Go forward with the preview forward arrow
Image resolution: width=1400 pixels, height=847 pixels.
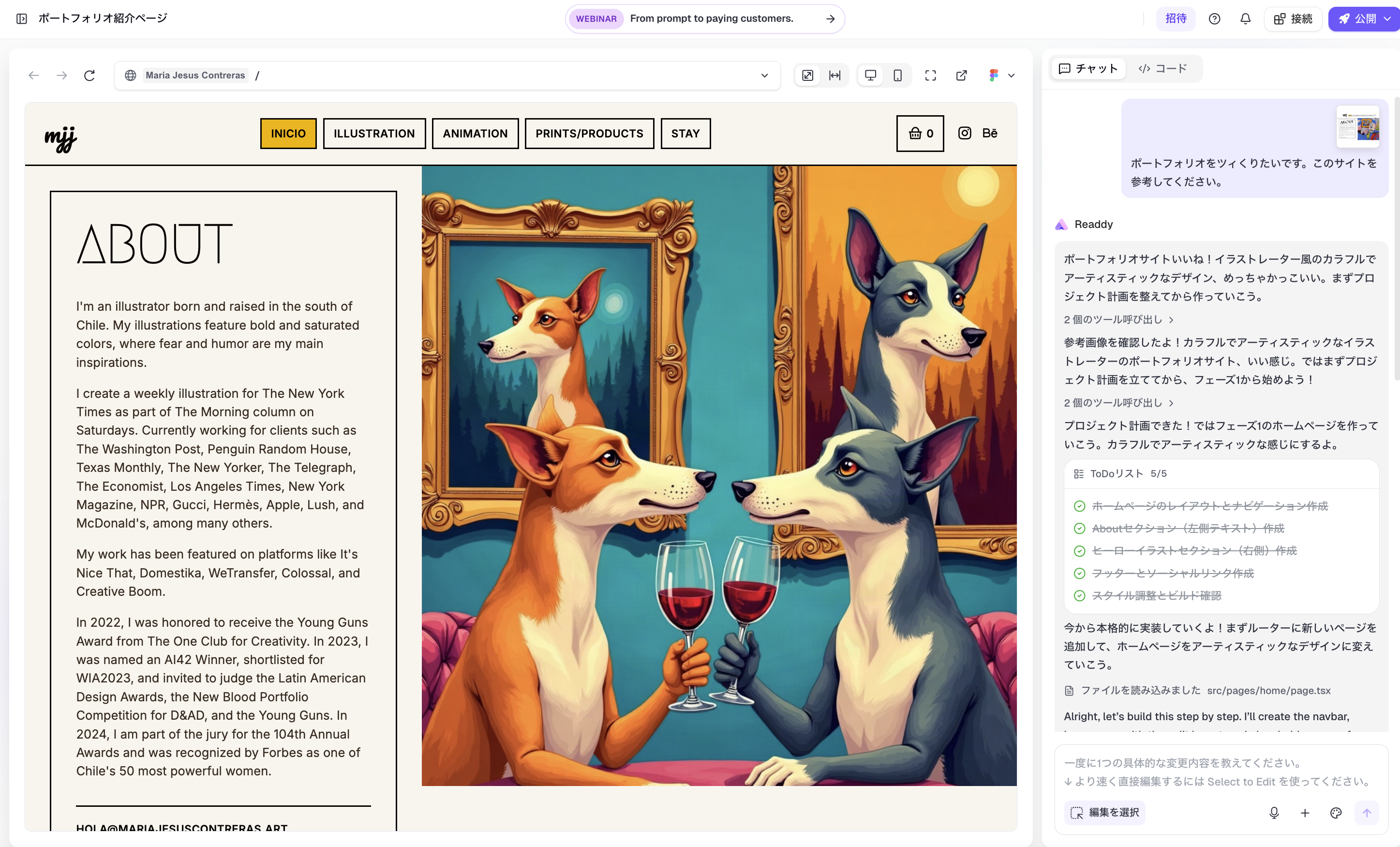[x=61, y=75]
